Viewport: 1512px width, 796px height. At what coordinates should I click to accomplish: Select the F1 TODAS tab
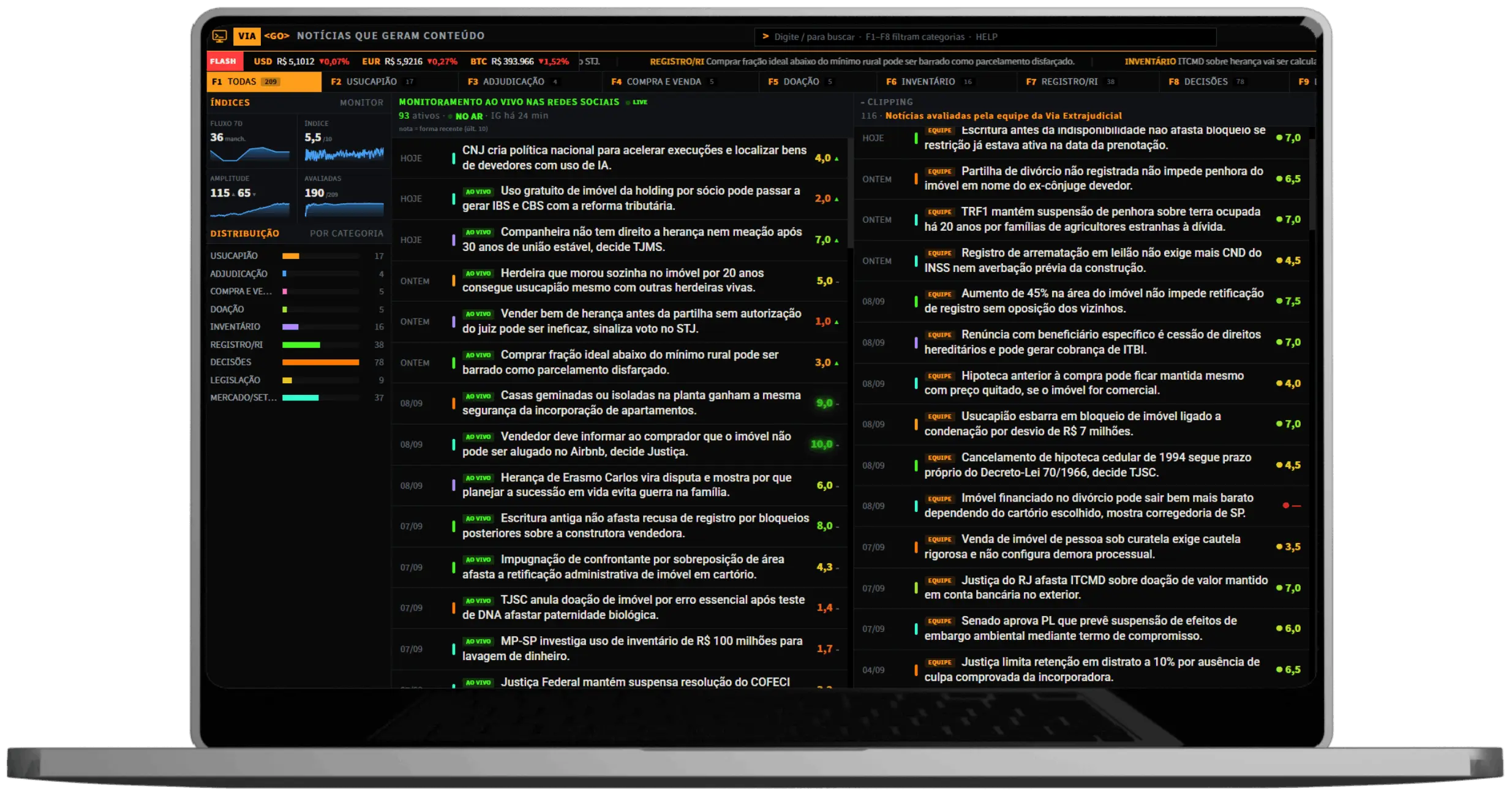tap(264, 81)
